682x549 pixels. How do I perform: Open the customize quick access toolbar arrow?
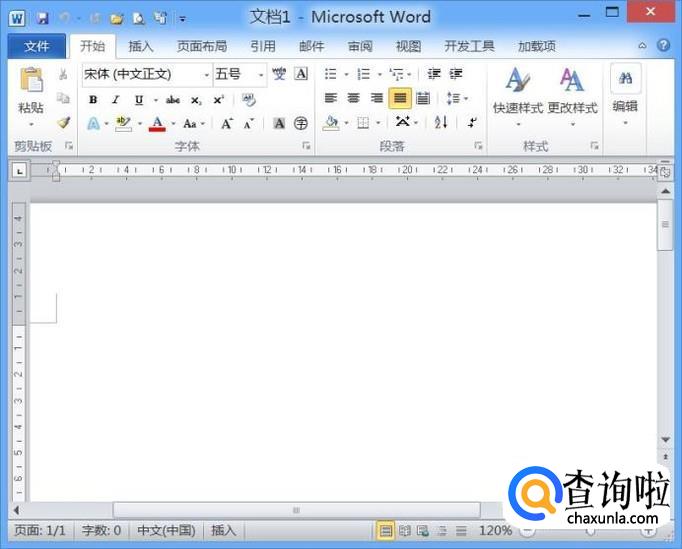(x=183, y=19)
